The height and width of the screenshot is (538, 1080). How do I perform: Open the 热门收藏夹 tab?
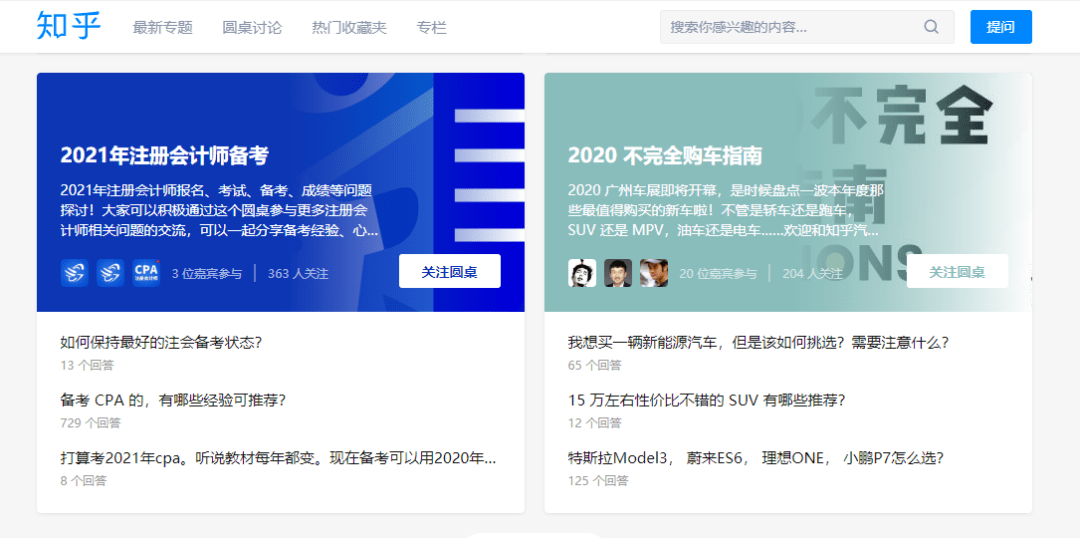coord(349,28)
